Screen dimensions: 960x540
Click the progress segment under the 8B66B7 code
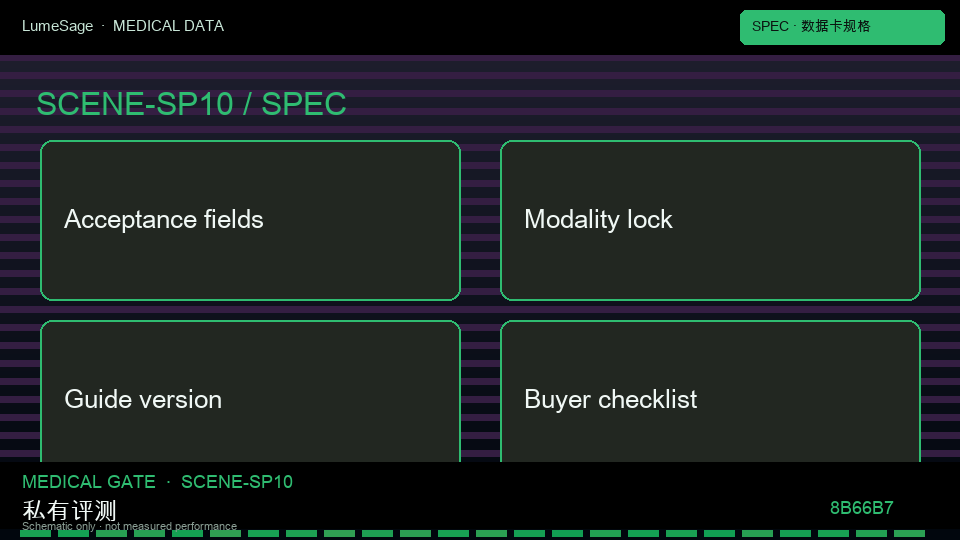pyautogui.click(x=871, y=534)
